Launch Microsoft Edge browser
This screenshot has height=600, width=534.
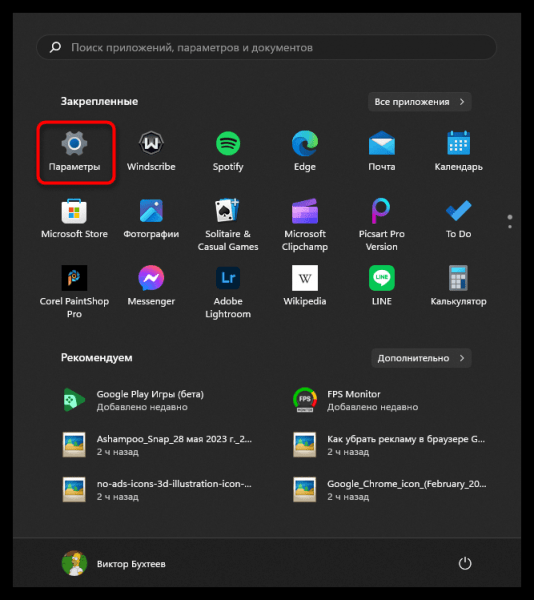pos(305,152)
